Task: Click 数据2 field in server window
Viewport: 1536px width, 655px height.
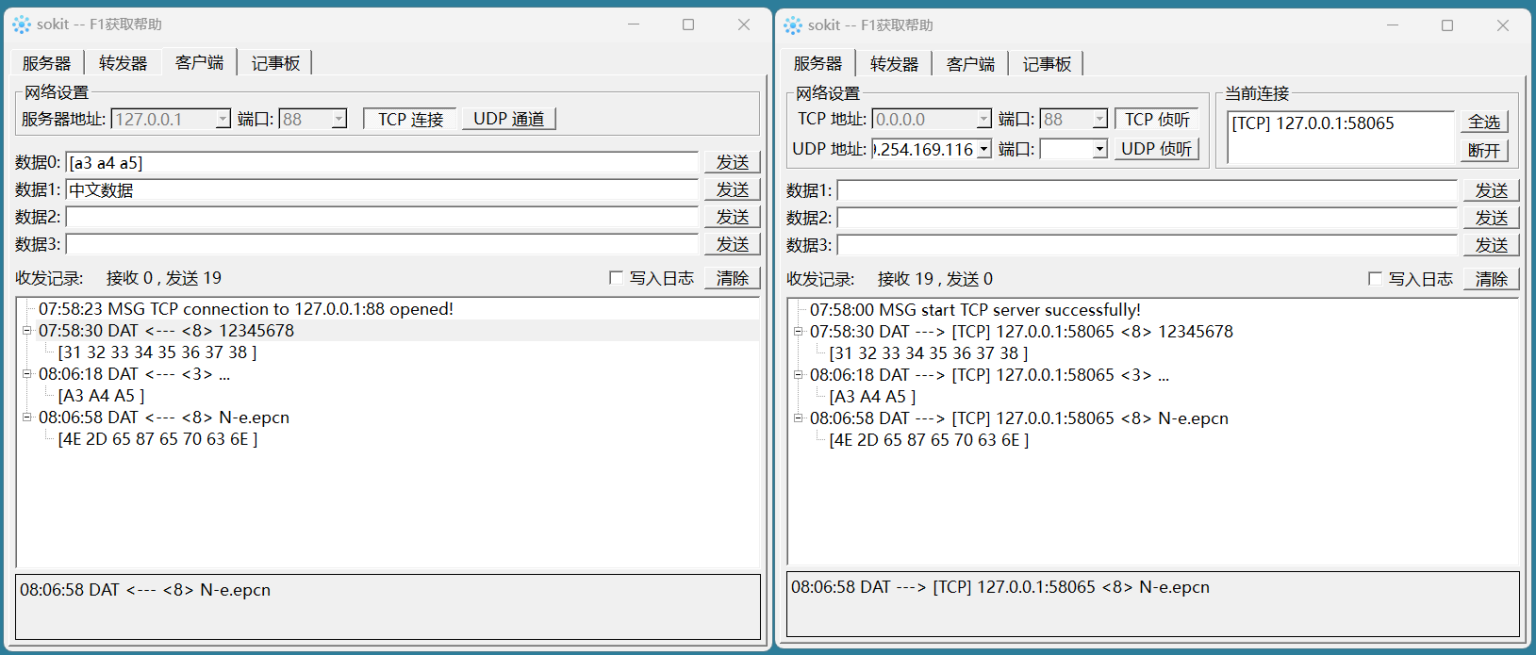Action: point(1147,217)
